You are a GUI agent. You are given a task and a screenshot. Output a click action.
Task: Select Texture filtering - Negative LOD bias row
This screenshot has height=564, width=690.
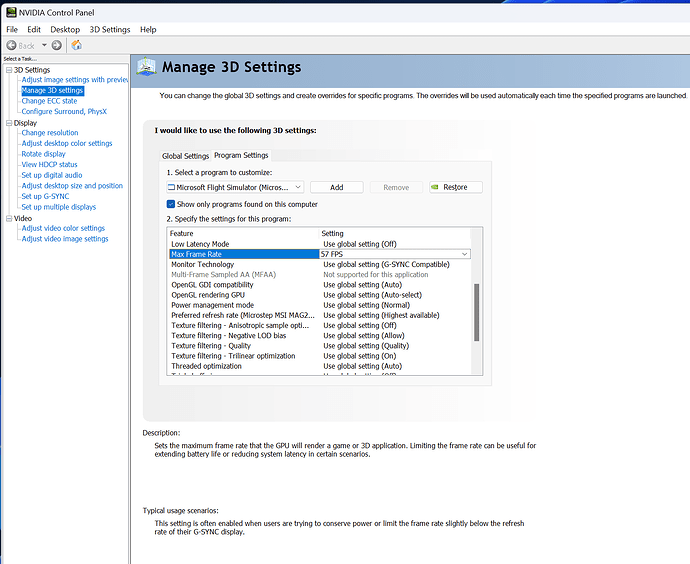click(320, 335)
